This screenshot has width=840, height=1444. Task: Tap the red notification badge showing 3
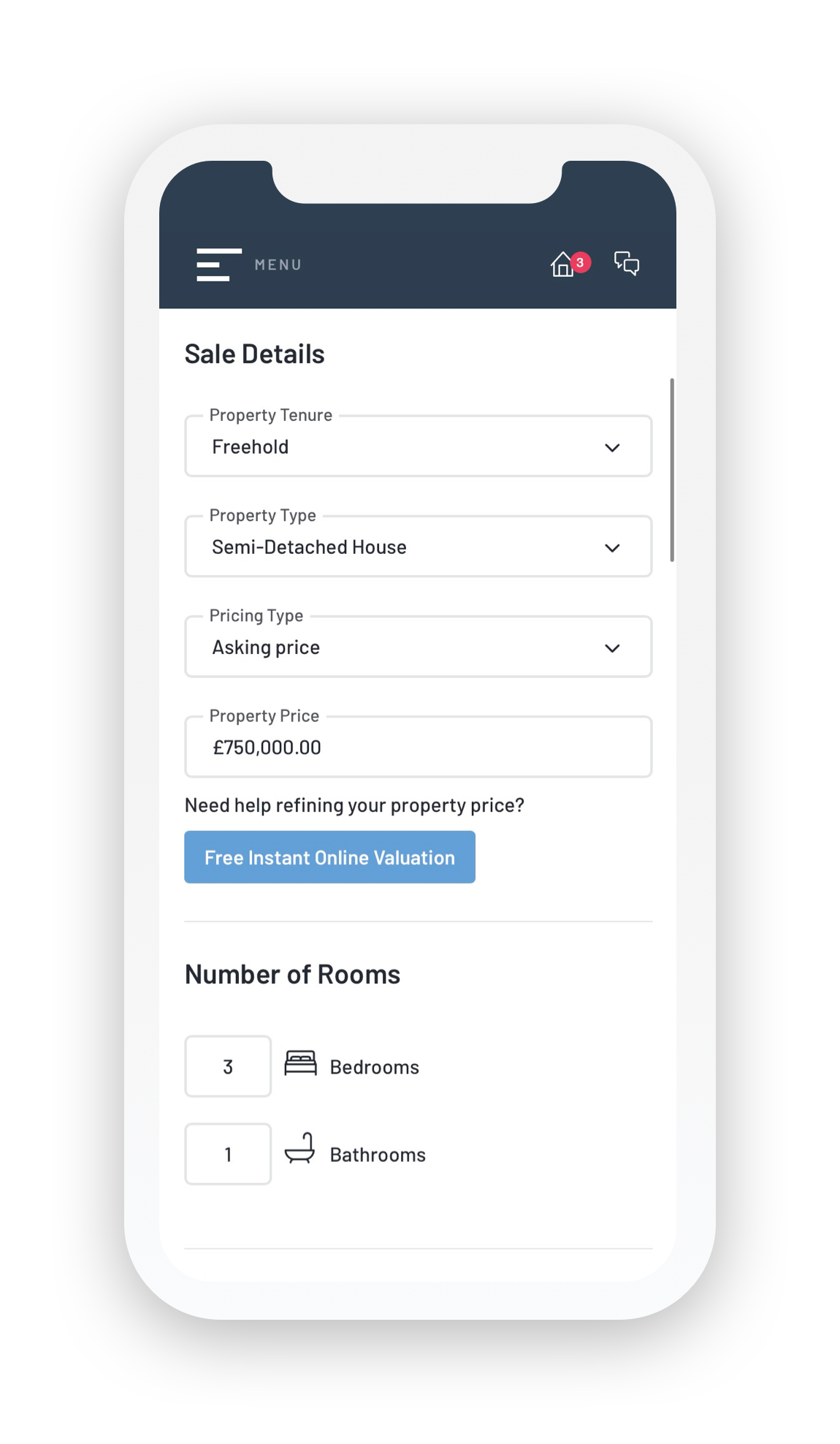pyautogui.click(x=580, y=262)
